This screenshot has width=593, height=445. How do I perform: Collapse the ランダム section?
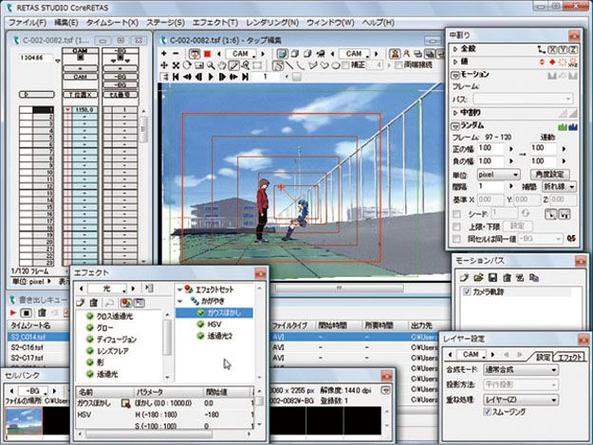pos(455,126)
